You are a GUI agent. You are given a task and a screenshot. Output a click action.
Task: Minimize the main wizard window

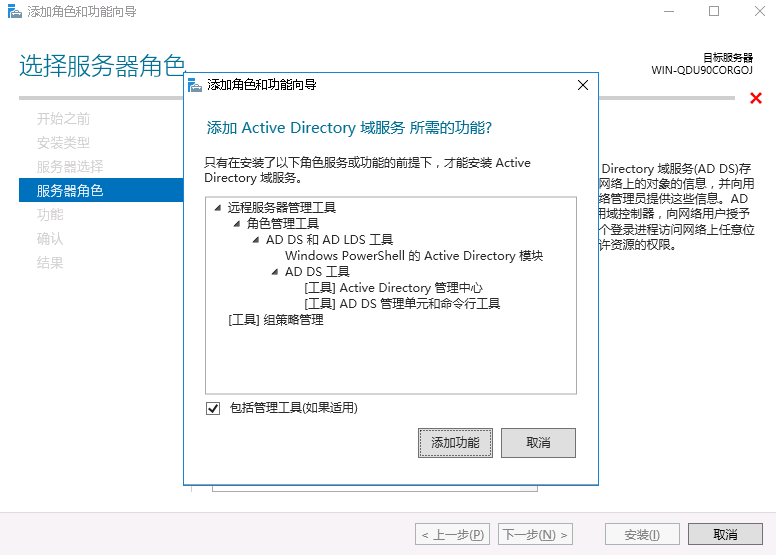click(669, 11)
